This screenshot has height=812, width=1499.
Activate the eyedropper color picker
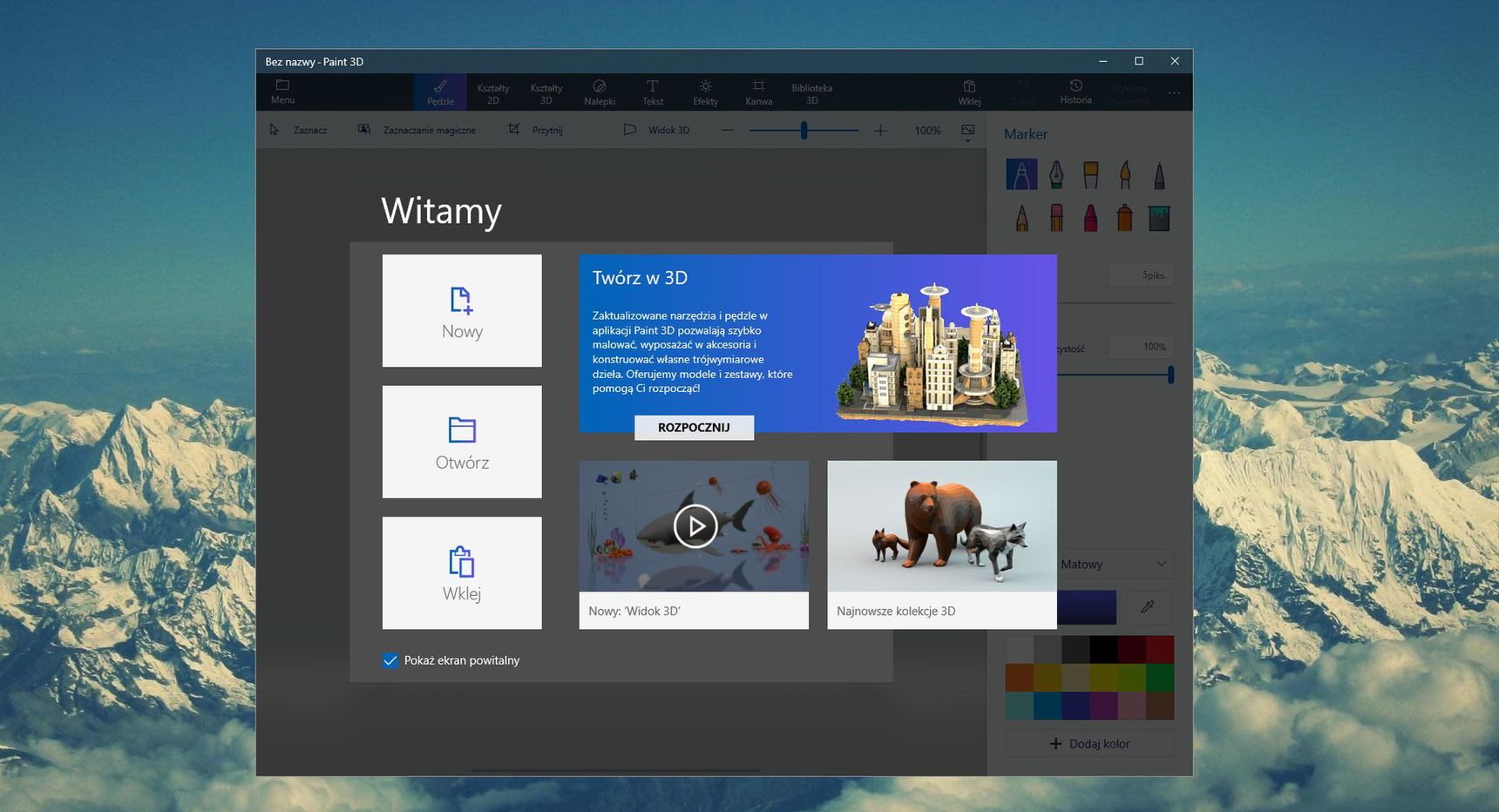coord(1148,607)
